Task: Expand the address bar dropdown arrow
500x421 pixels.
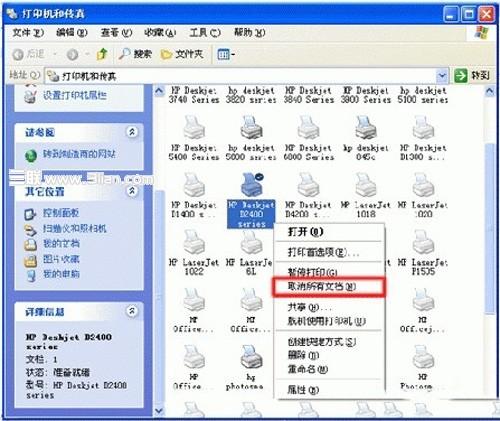Action: point(442,76)
